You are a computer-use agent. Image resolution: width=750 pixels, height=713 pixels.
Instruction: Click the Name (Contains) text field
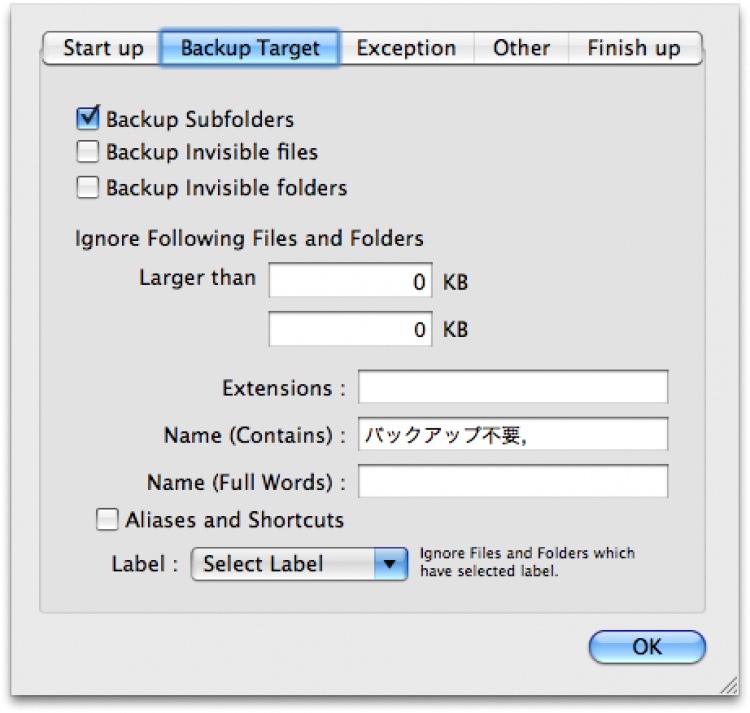pos(512,434)
